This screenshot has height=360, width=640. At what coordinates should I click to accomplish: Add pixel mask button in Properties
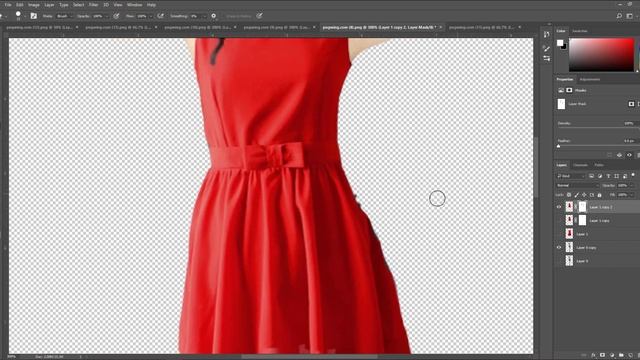tap(631, 104)
